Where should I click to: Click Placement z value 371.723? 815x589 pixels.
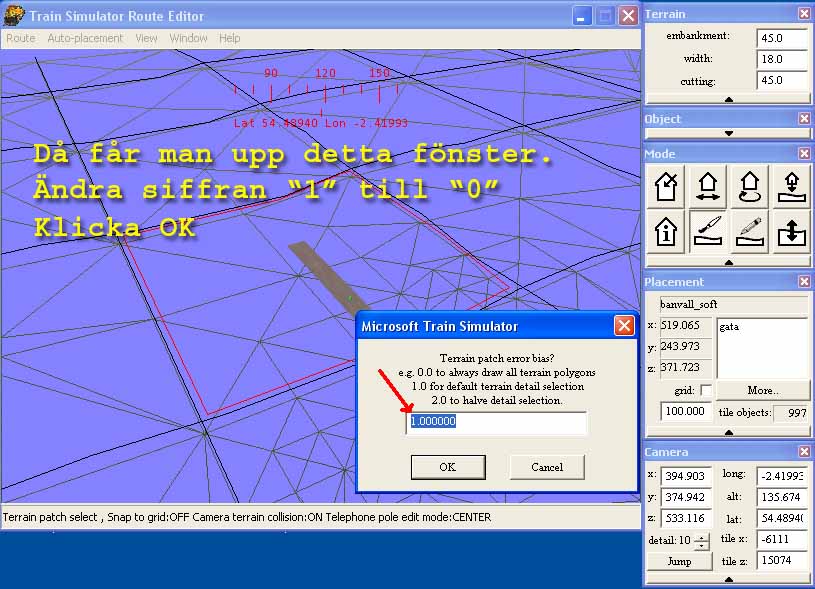(686, 367)
